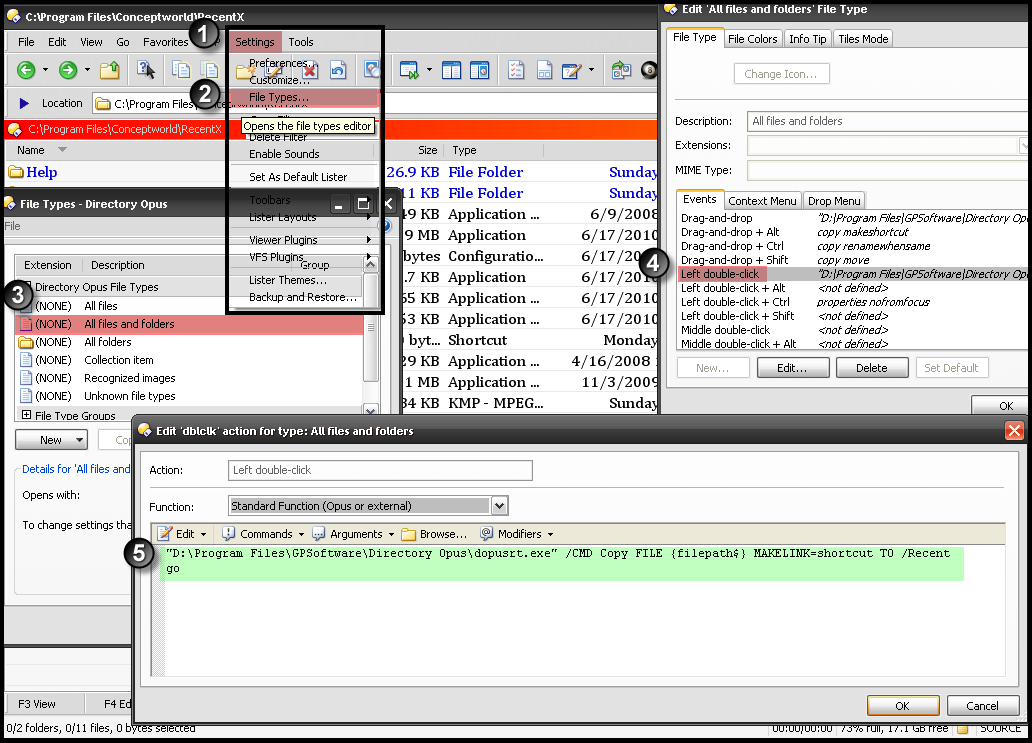
Task: Select the Left double-click + Ctrl event
Action: pyautogui.click(x=854, y=302)
